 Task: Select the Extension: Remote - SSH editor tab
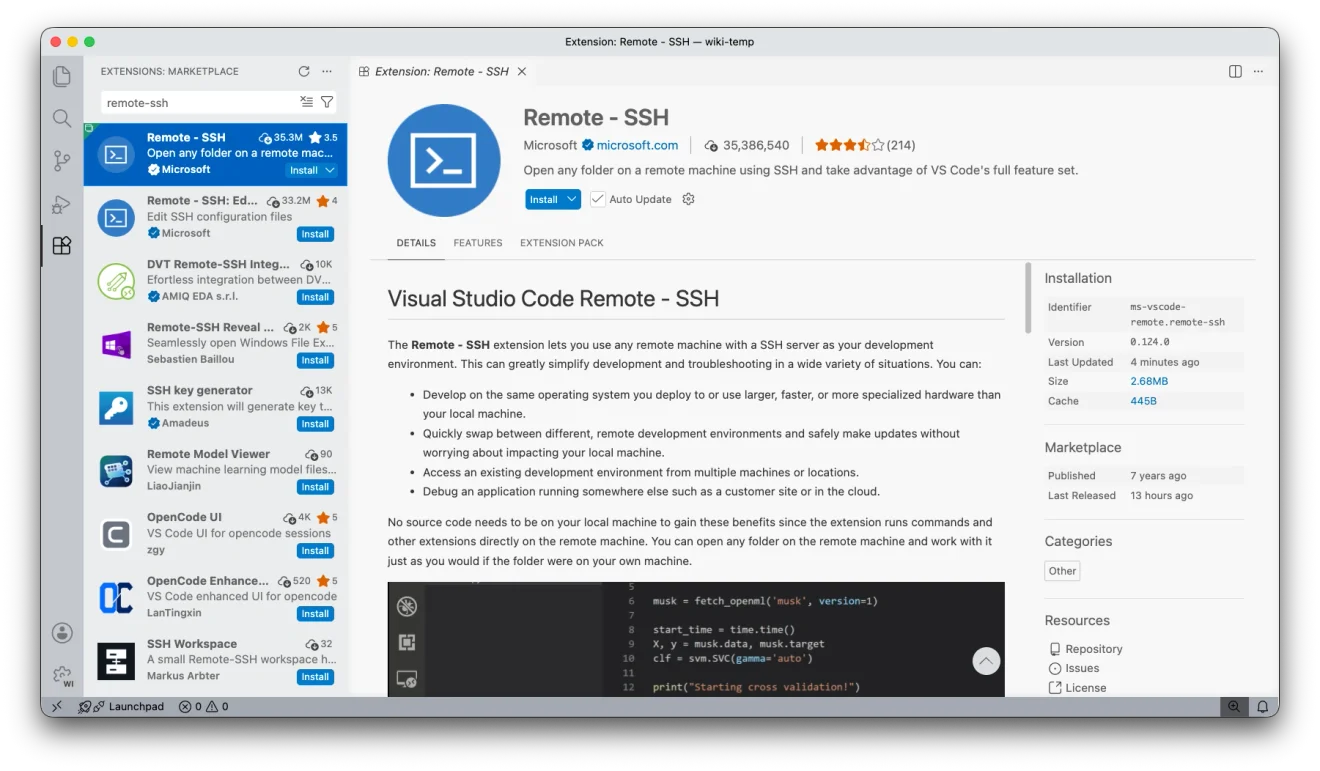(441, 71)
